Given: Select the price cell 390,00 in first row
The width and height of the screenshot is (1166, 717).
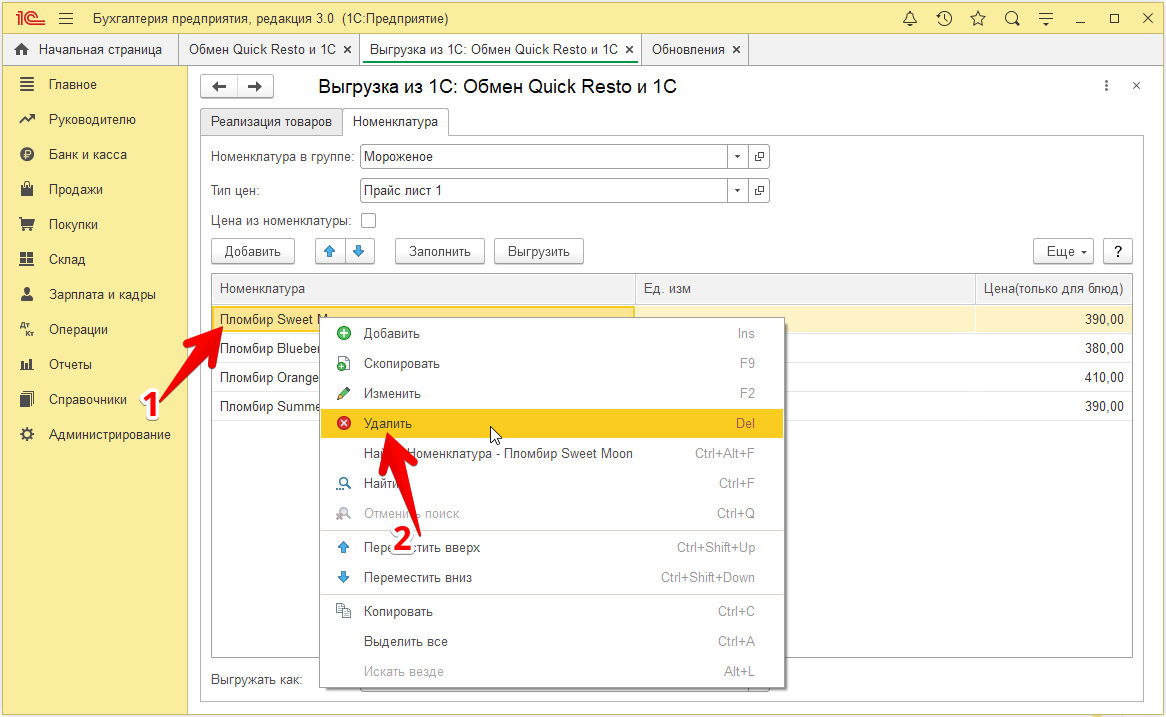Looking at the screenshot, I should coord(1054,319).
